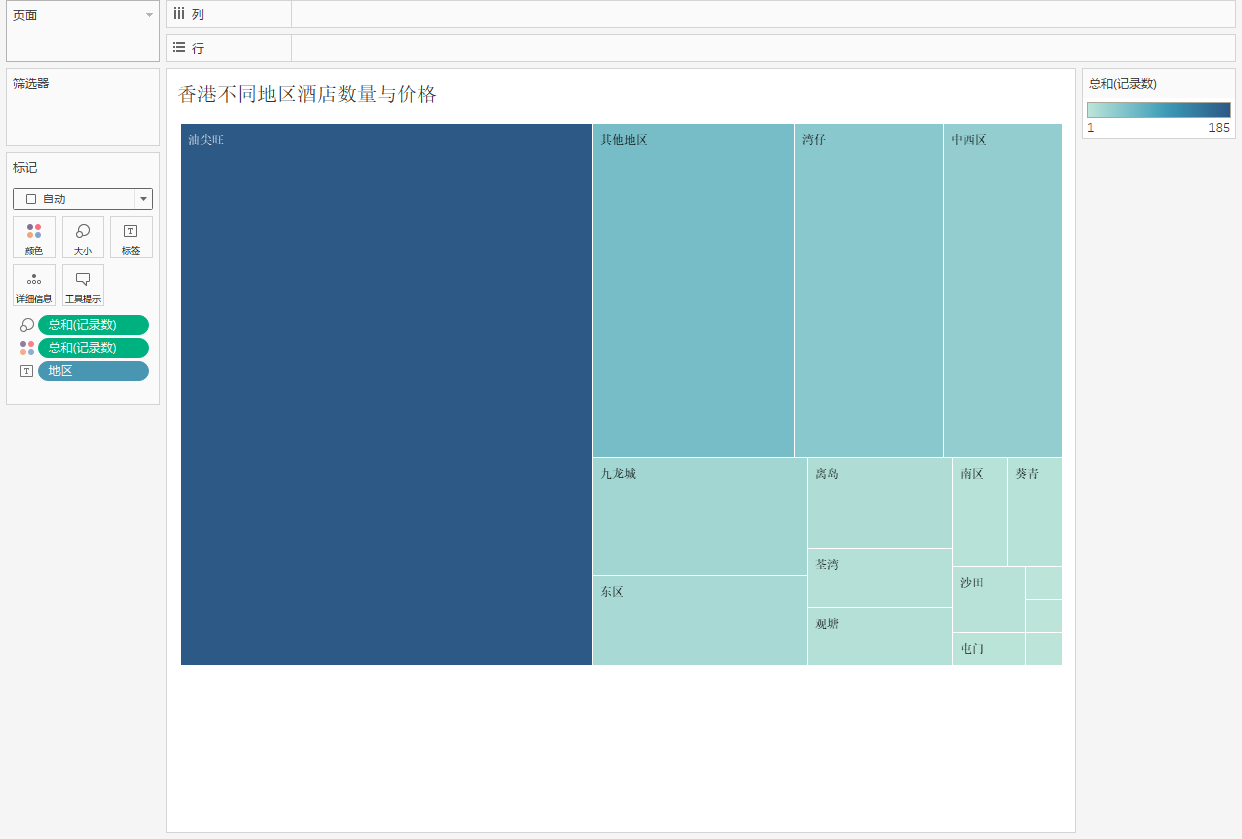Viewport: 1242px width, 839px height.
Task: Click the columns icon next to 列
Action: (179, 14)
